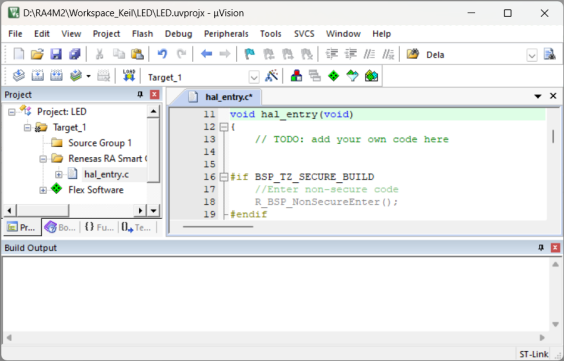Create a new file with the New icon
This screenshot has height=361, width=564.
tap(19, 54)
